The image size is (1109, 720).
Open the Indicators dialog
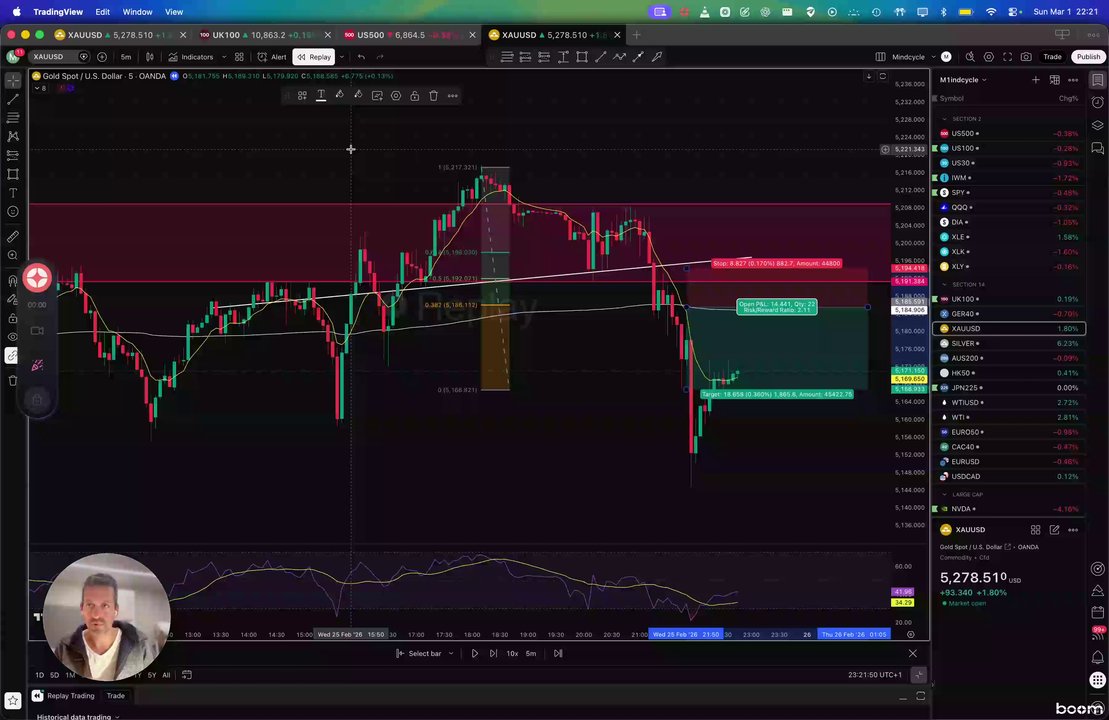click(x=190, y=57)
